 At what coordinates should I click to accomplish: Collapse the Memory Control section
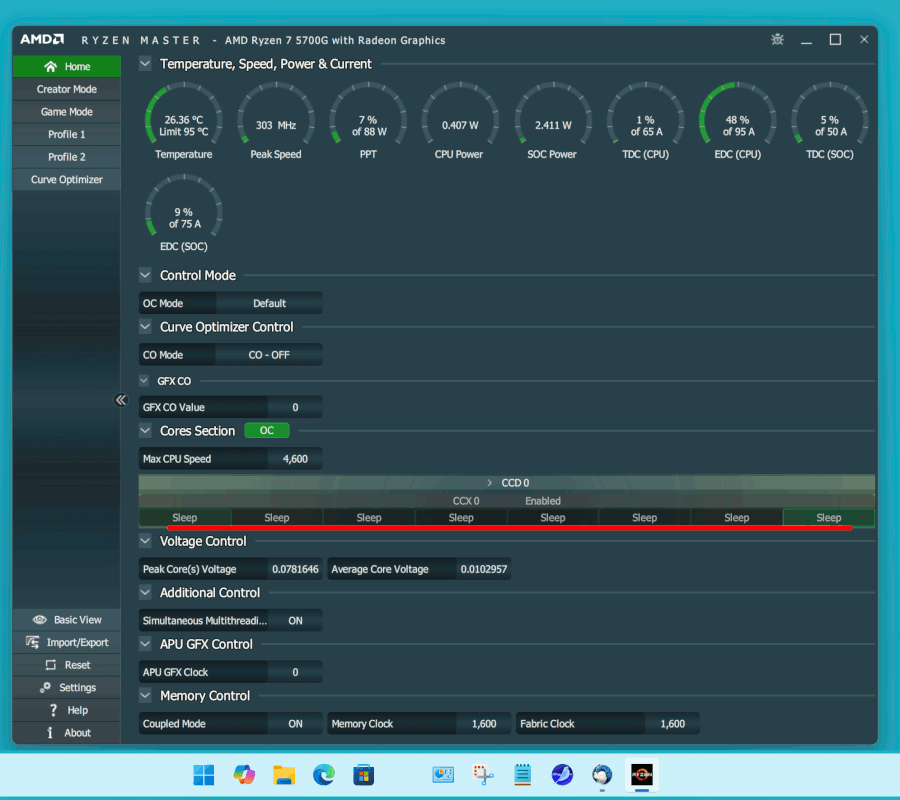[145, 696]
